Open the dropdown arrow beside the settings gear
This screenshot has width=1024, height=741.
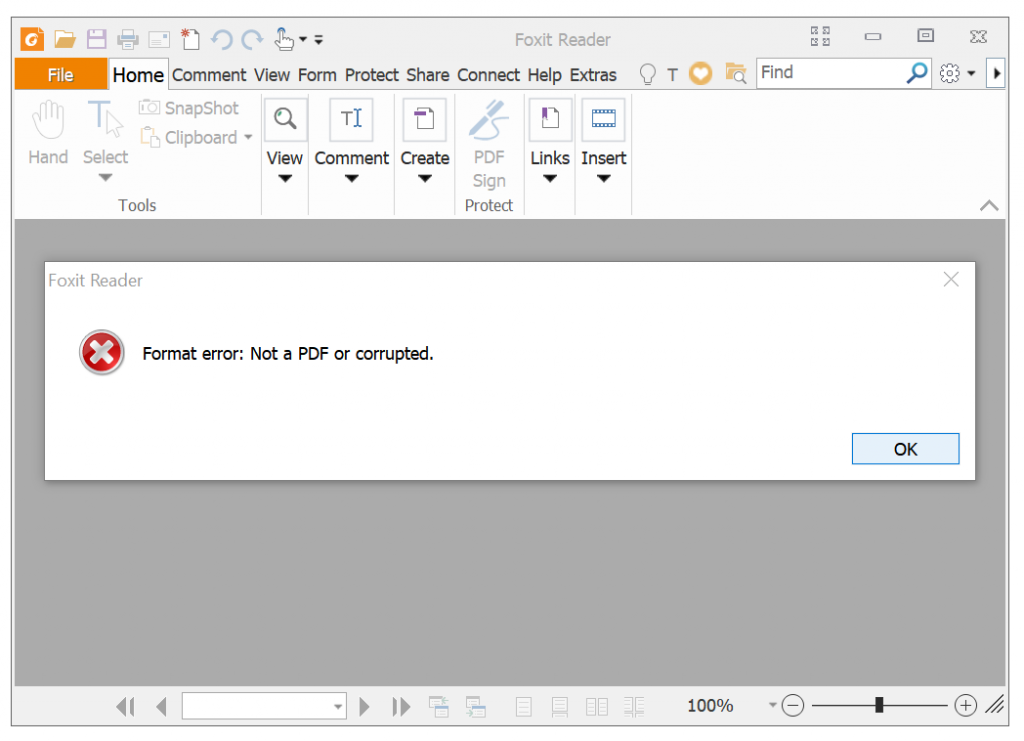pos(971,74)
